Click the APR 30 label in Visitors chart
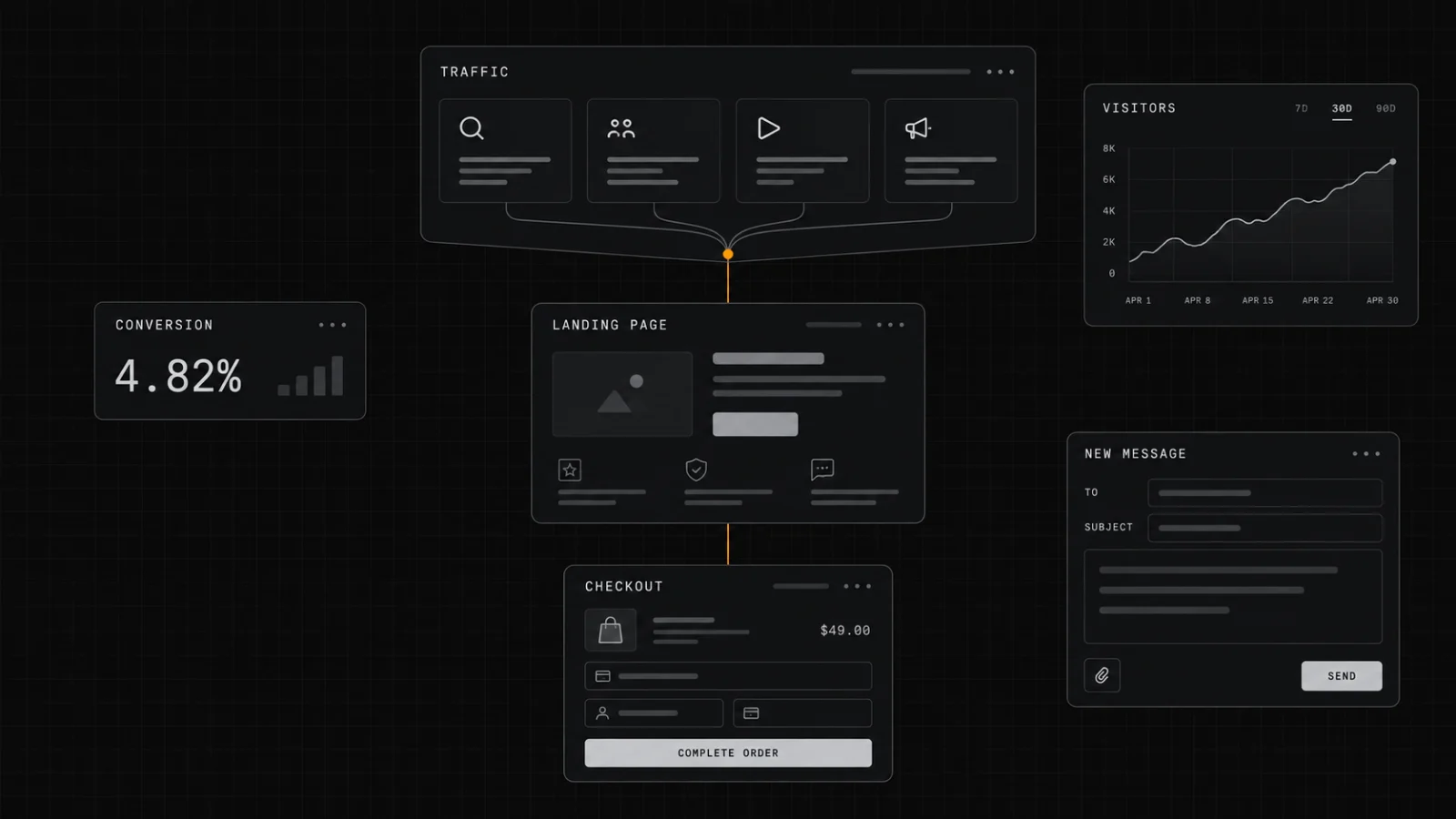The image size is (1456, 819). pos(1382,300)
